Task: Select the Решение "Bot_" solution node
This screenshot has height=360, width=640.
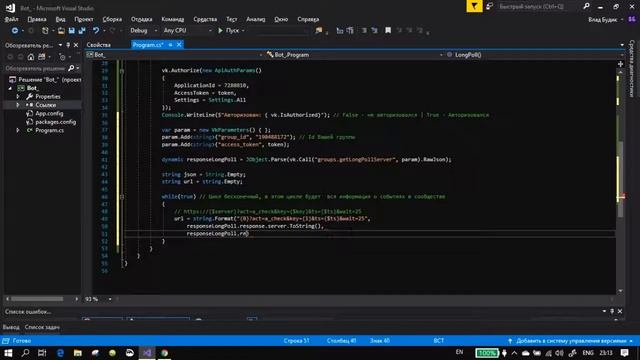Action: point(49,80)
